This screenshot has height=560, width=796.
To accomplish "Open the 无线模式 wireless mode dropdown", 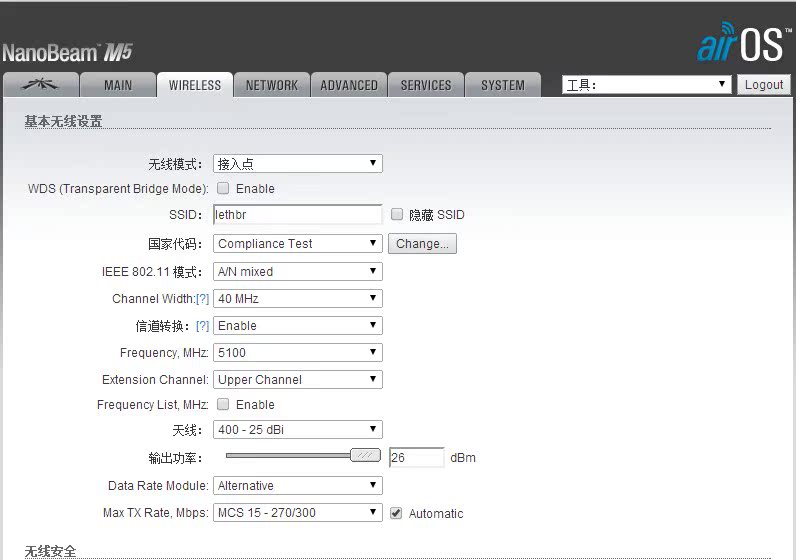I will 297,163.
